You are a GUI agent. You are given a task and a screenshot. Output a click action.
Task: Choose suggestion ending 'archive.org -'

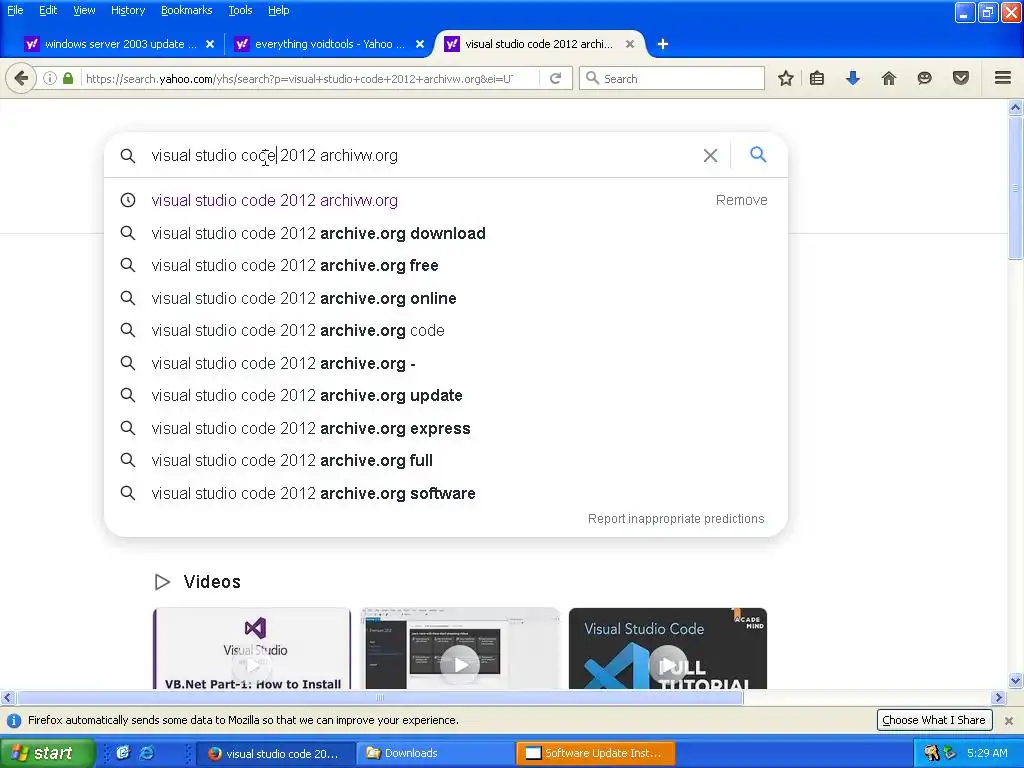446,363
